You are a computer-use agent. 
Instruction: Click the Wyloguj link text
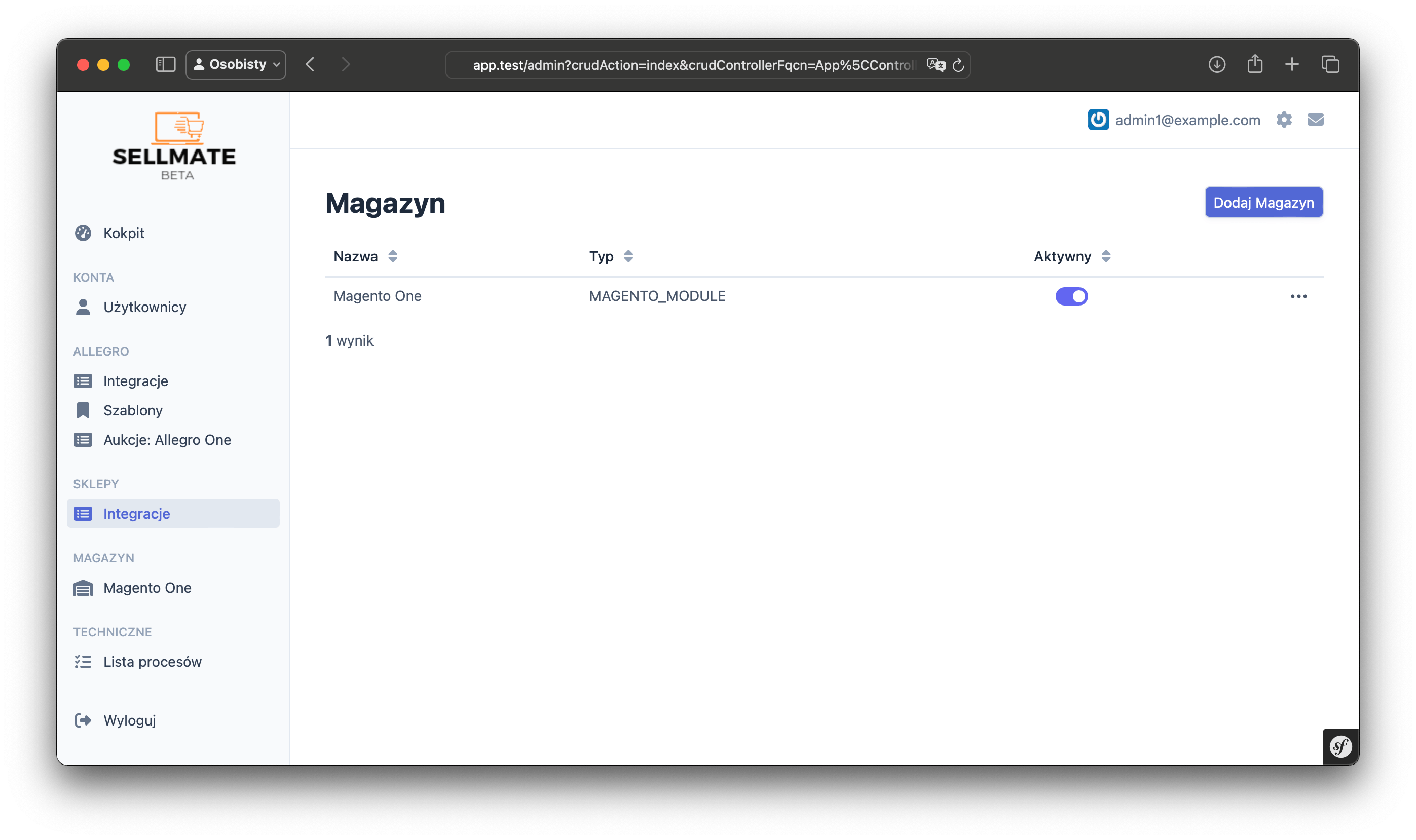click(x=129, y=720)
